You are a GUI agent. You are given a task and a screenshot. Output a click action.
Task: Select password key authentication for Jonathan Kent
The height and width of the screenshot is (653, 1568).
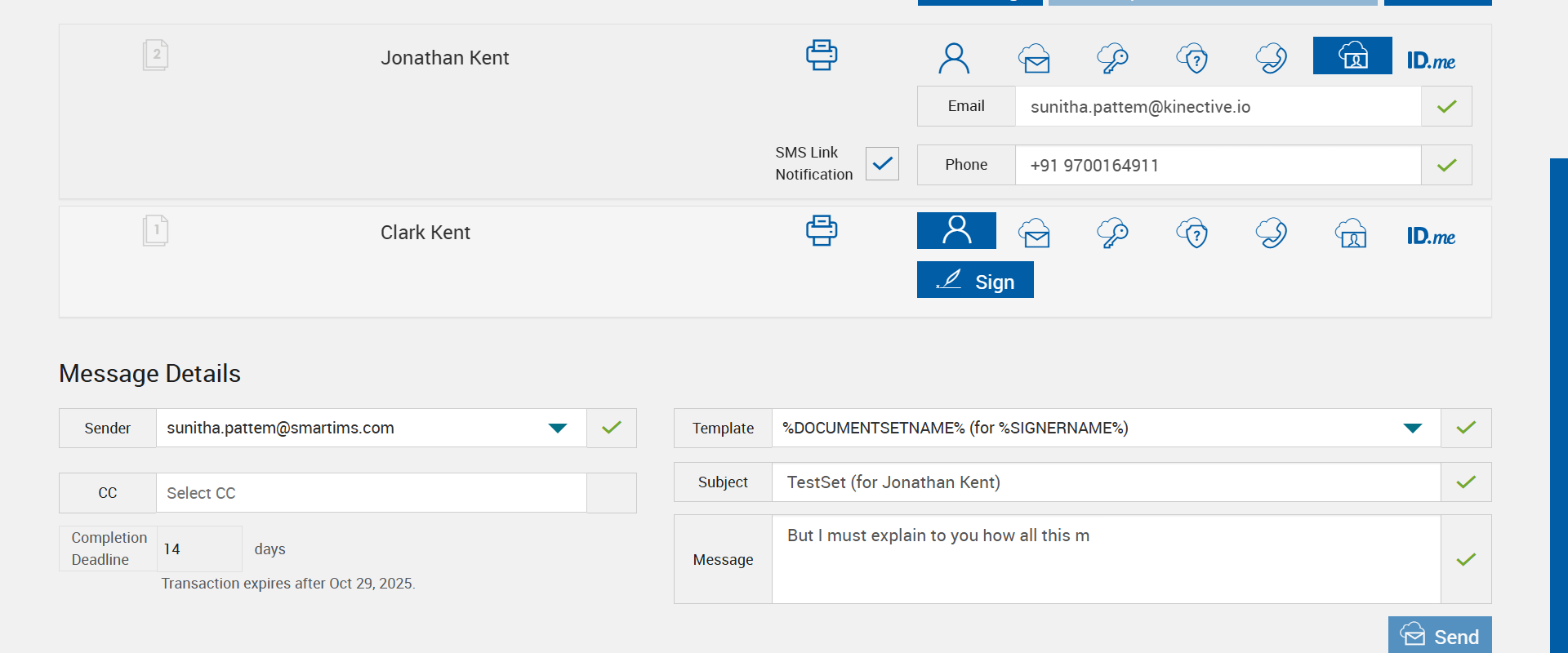(x=1112, y=58)
